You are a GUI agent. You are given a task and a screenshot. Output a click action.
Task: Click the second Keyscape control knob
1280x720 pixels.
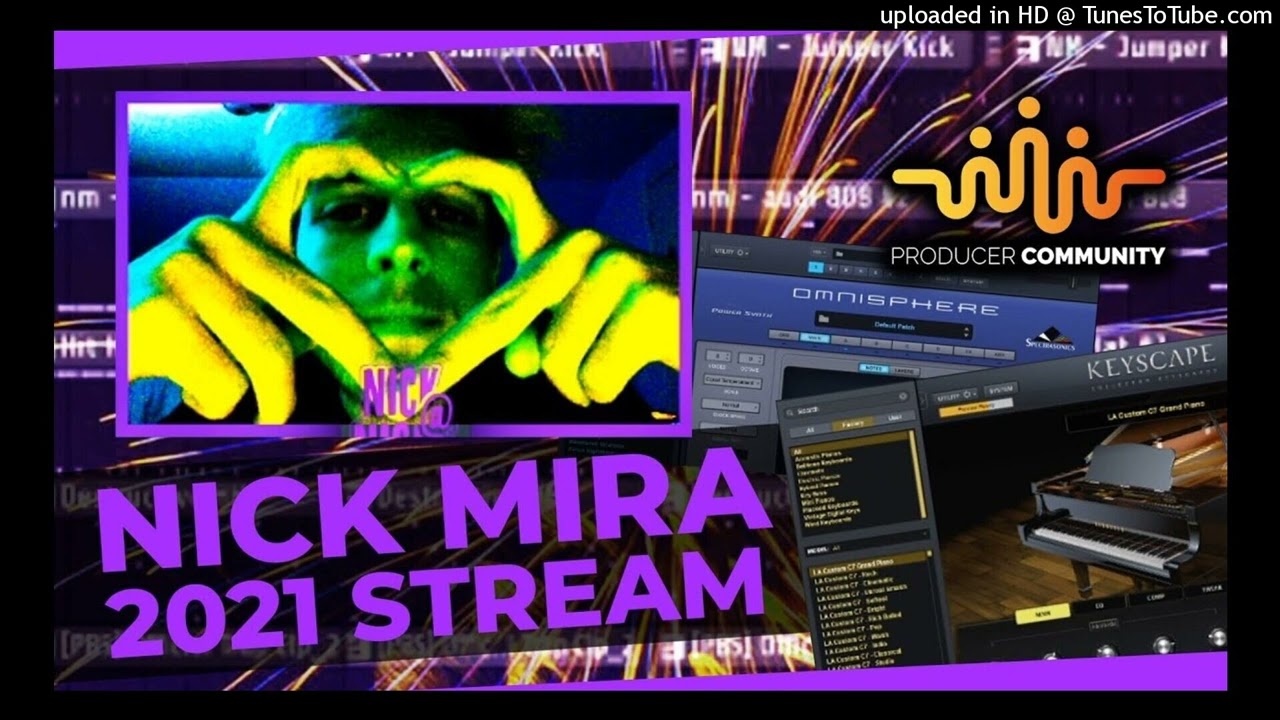(x=1107, y=651)
